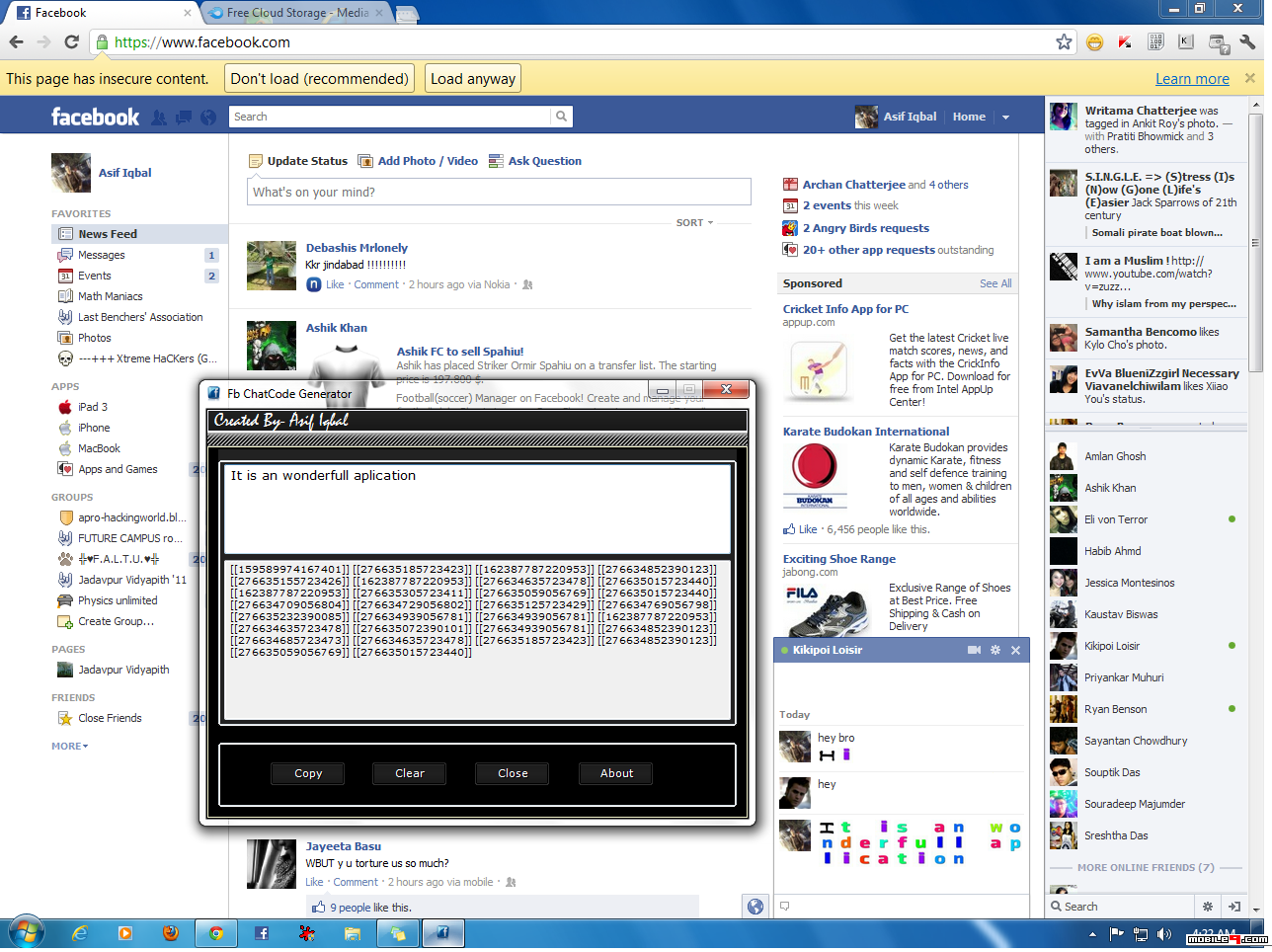Click See All in Sponsored section
The image size is (1272, 952).
[x=995, y=283]
